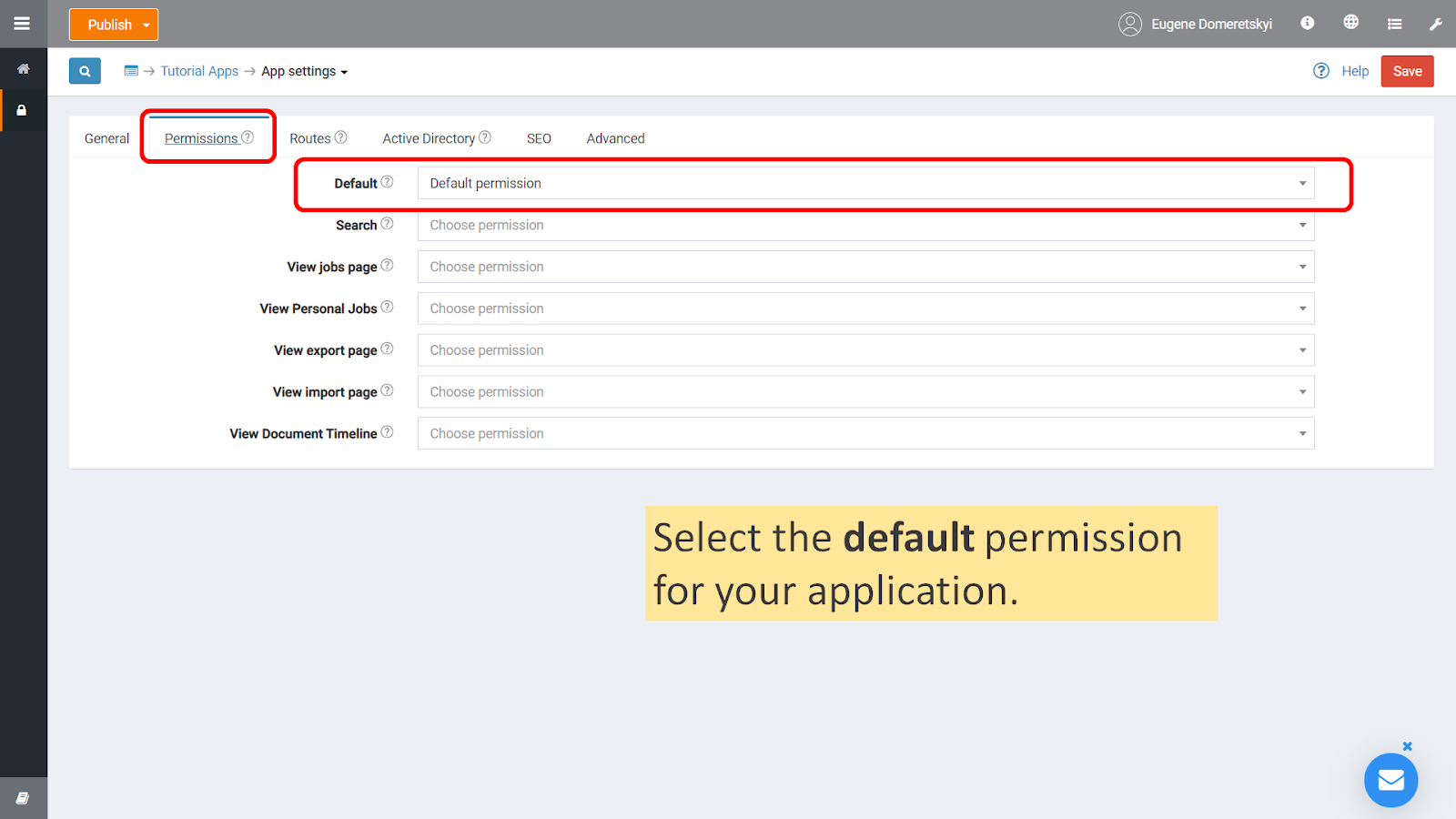Click the list icon in top bar
Image resolution: width=1456 pixels, height=819 pixels.
point(1394,24)
